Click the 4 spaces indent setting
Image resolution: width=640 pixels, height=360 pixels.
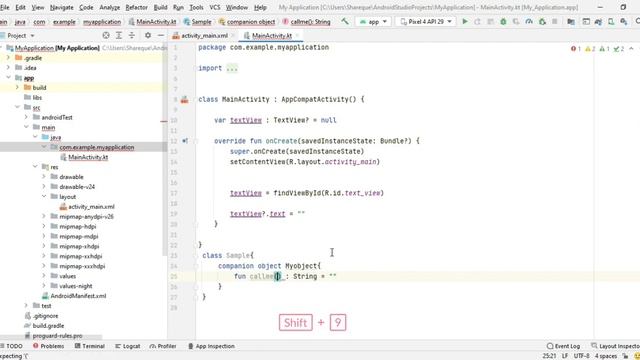click(606, 356)
